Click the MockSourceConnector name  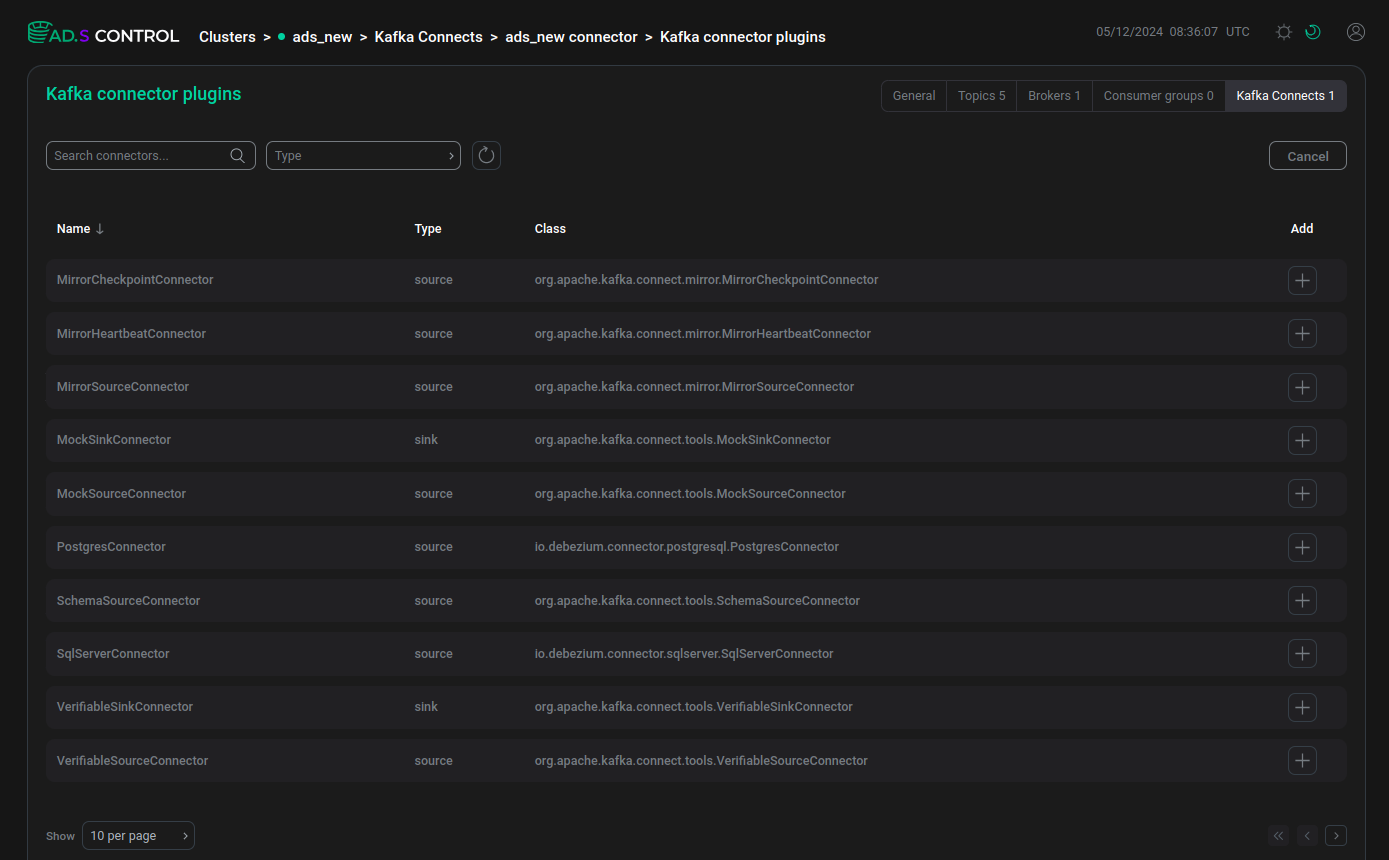pos(121,494)
